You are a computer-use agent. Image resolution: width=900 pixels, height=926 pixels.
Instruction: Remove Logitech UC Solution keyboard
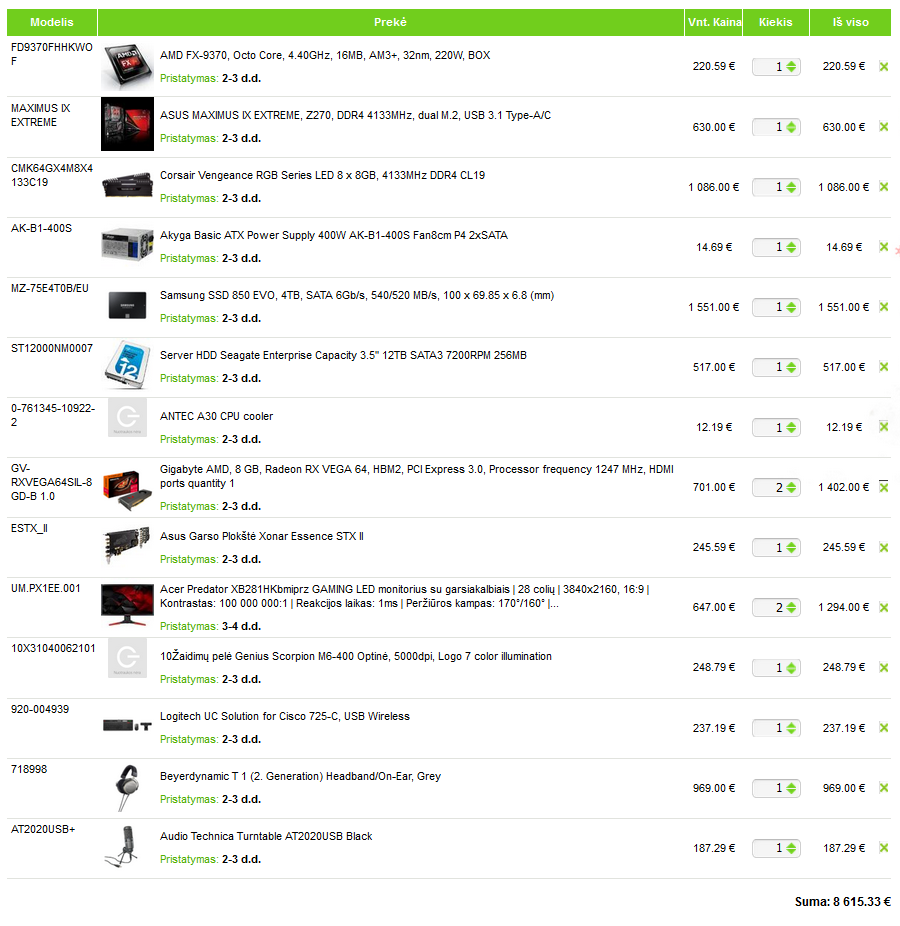(883, 728)
